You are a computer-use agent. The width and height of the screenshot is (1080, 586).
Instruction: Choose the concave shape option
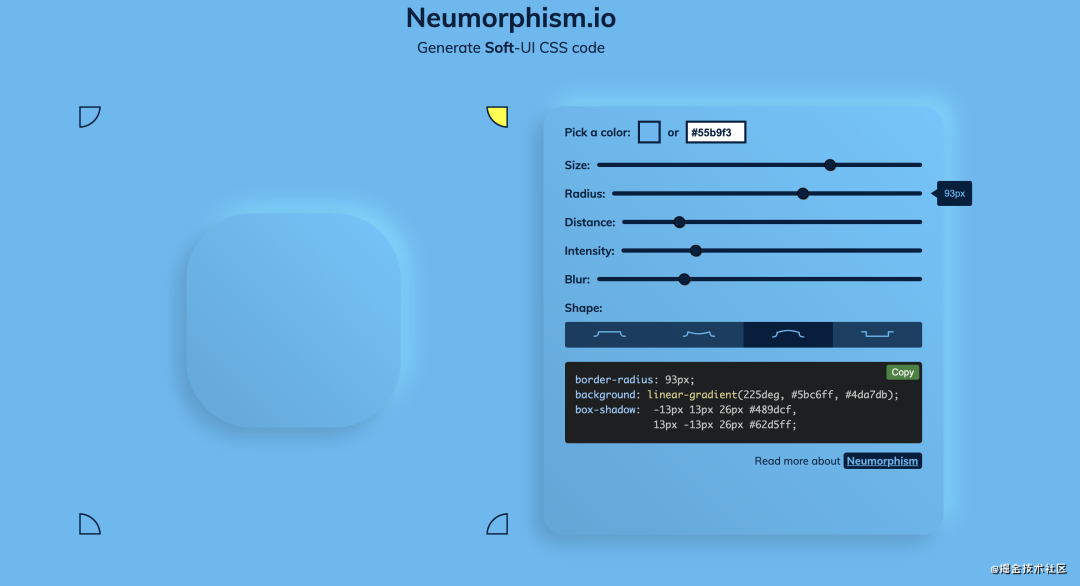[x=698, y=335]
